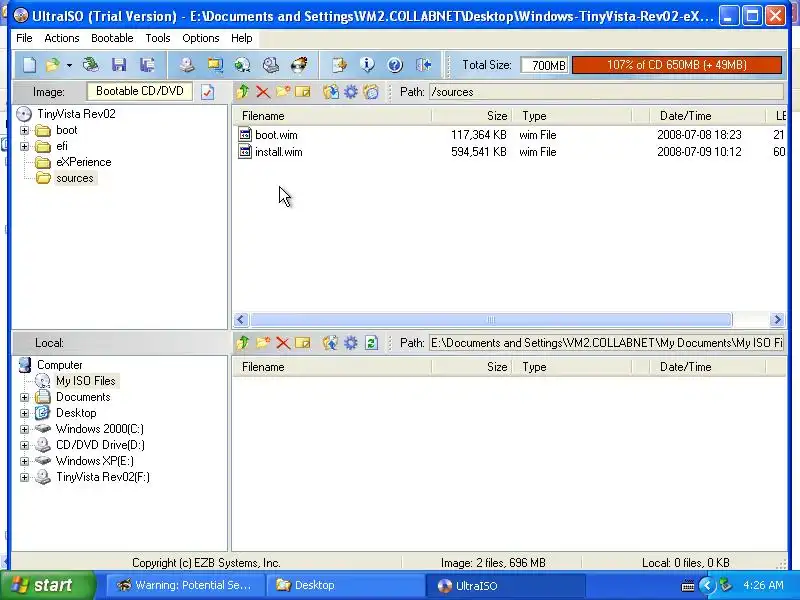Open the Options menu
This screenshot has width=800, height=600.
[201, 38]
